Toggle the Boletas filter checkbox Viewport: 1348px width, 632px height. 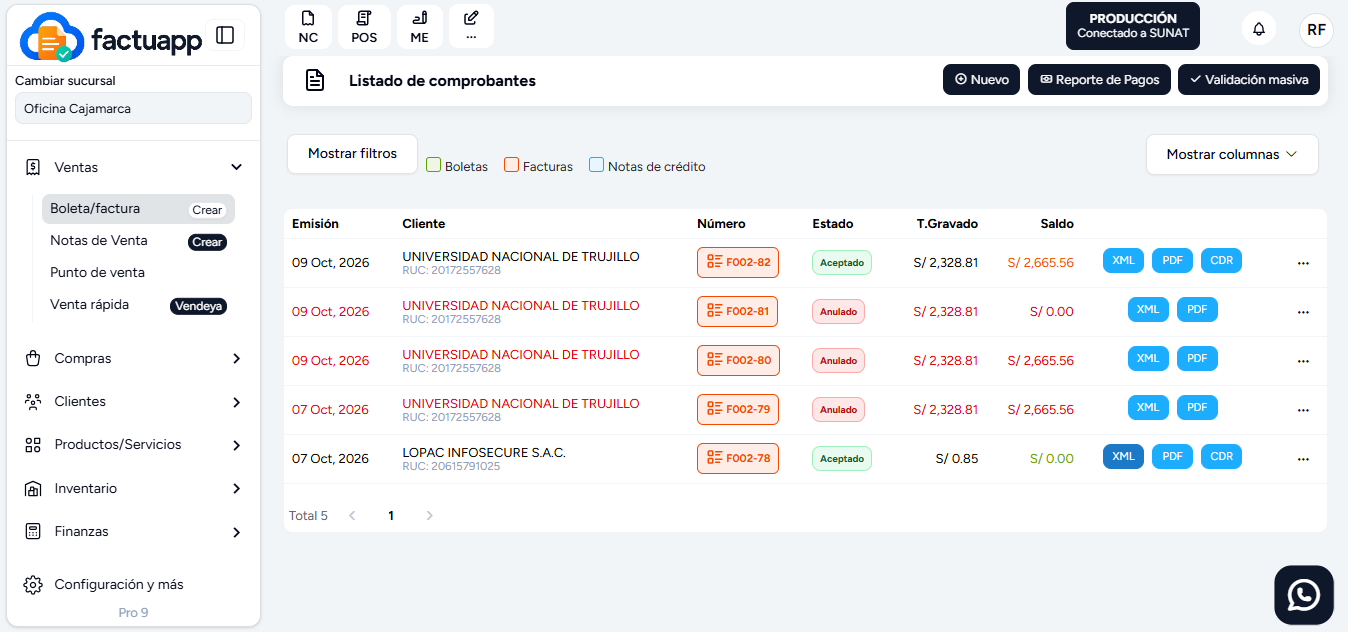[x=434, y=165]
